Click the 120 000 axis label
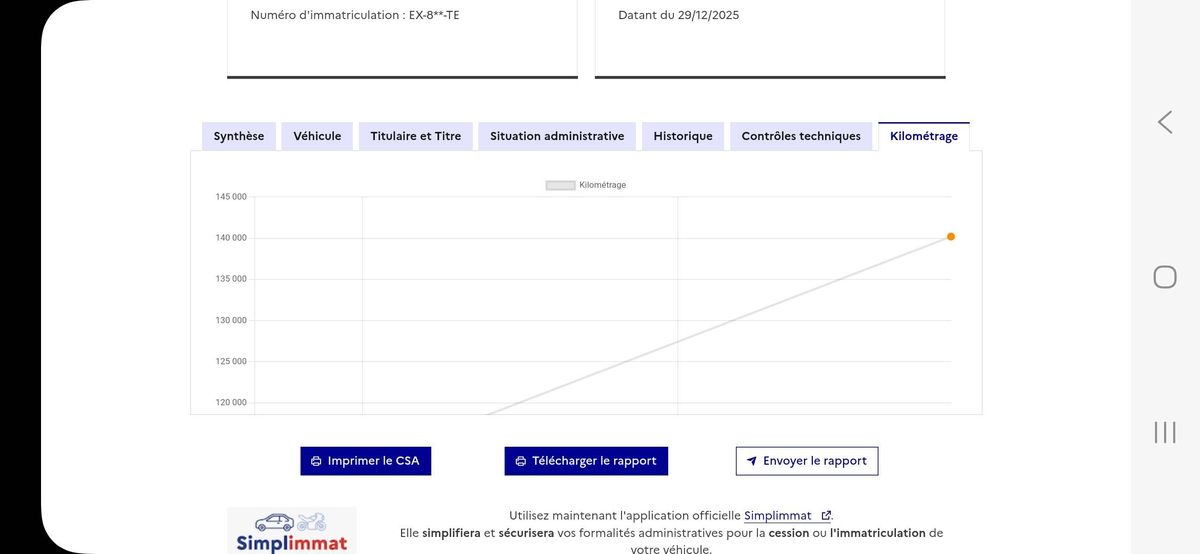Image resolution: width=1200 pixels, height=554 pixels. coord(231,402)
